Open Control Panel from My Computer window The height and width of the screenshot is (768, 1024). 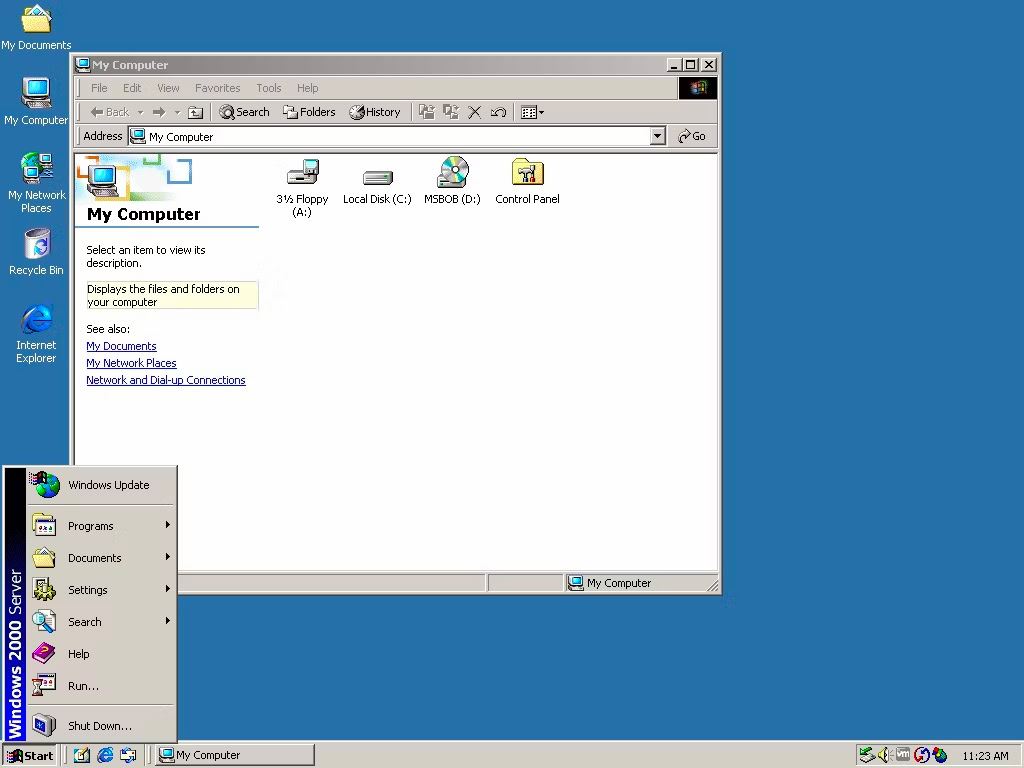tap(527, 171)
